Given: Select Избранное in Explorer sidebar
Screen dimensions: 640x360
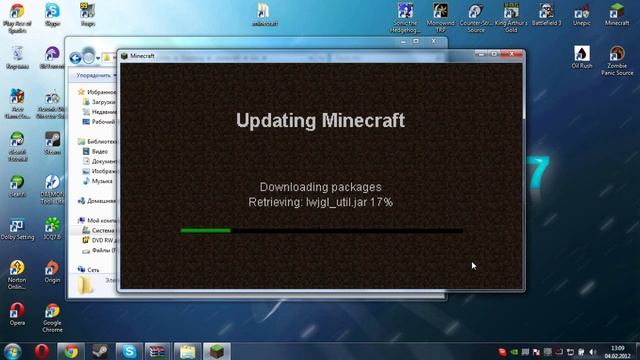Looking at the screenshot, I should click(x=97, y=92).
